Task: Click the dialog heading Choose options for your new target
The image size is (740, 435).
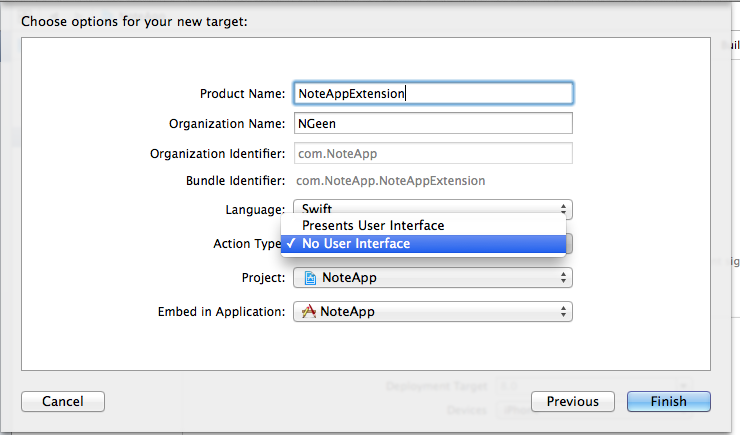Action: point(135,22)
